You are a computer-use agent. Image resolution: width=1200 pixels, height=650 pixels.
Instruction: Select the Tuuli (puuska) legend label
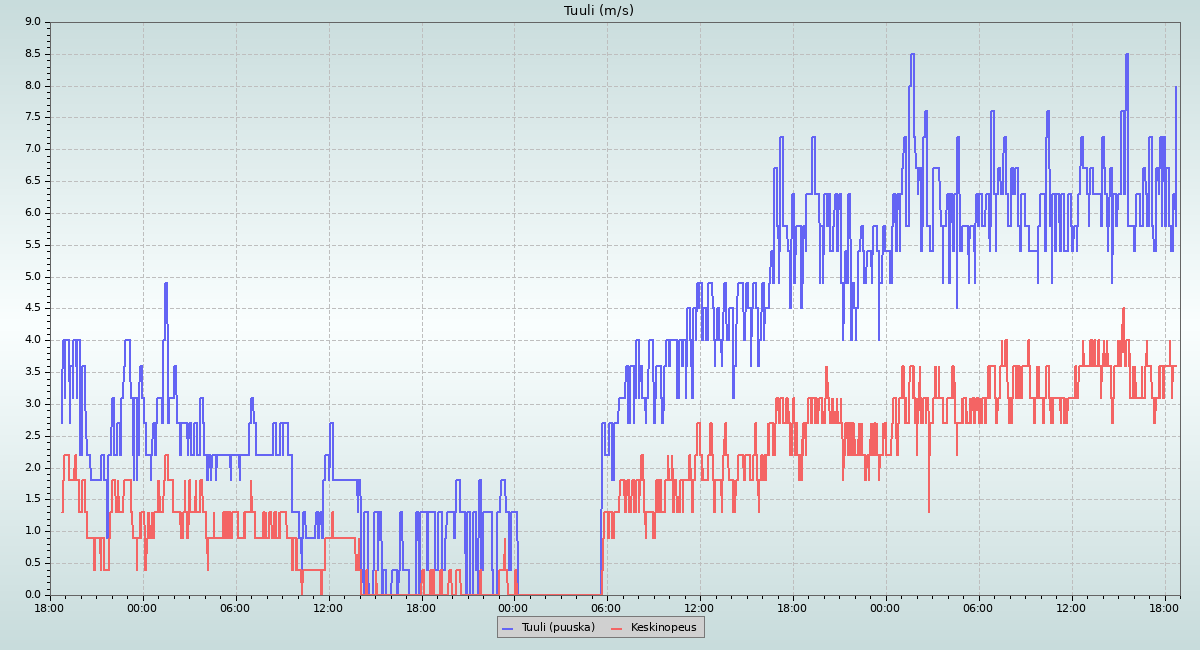point(558,627)
